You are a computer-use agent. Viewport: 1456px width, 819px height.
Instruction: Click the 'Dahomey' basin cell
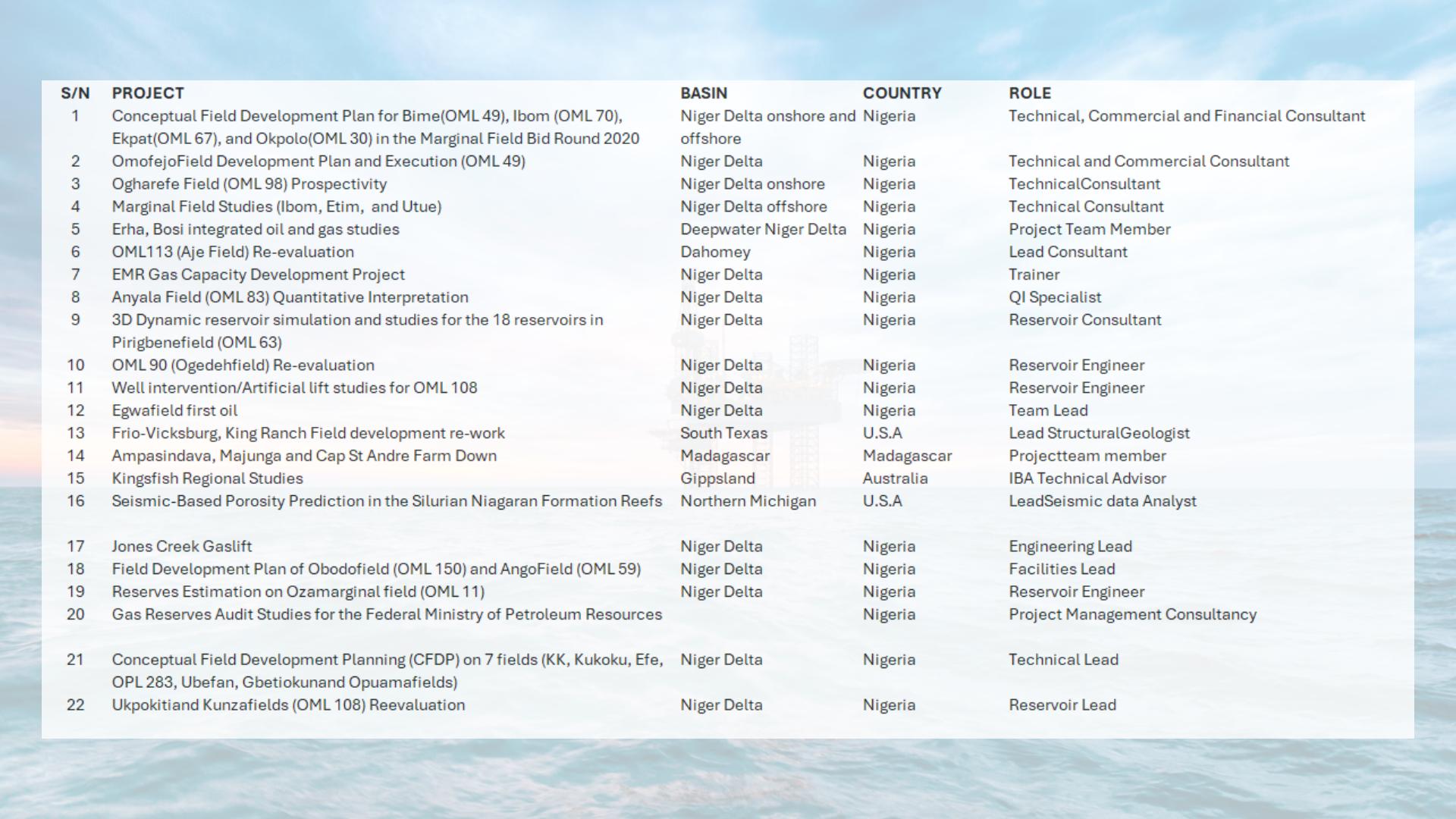[x=715, y=252]
